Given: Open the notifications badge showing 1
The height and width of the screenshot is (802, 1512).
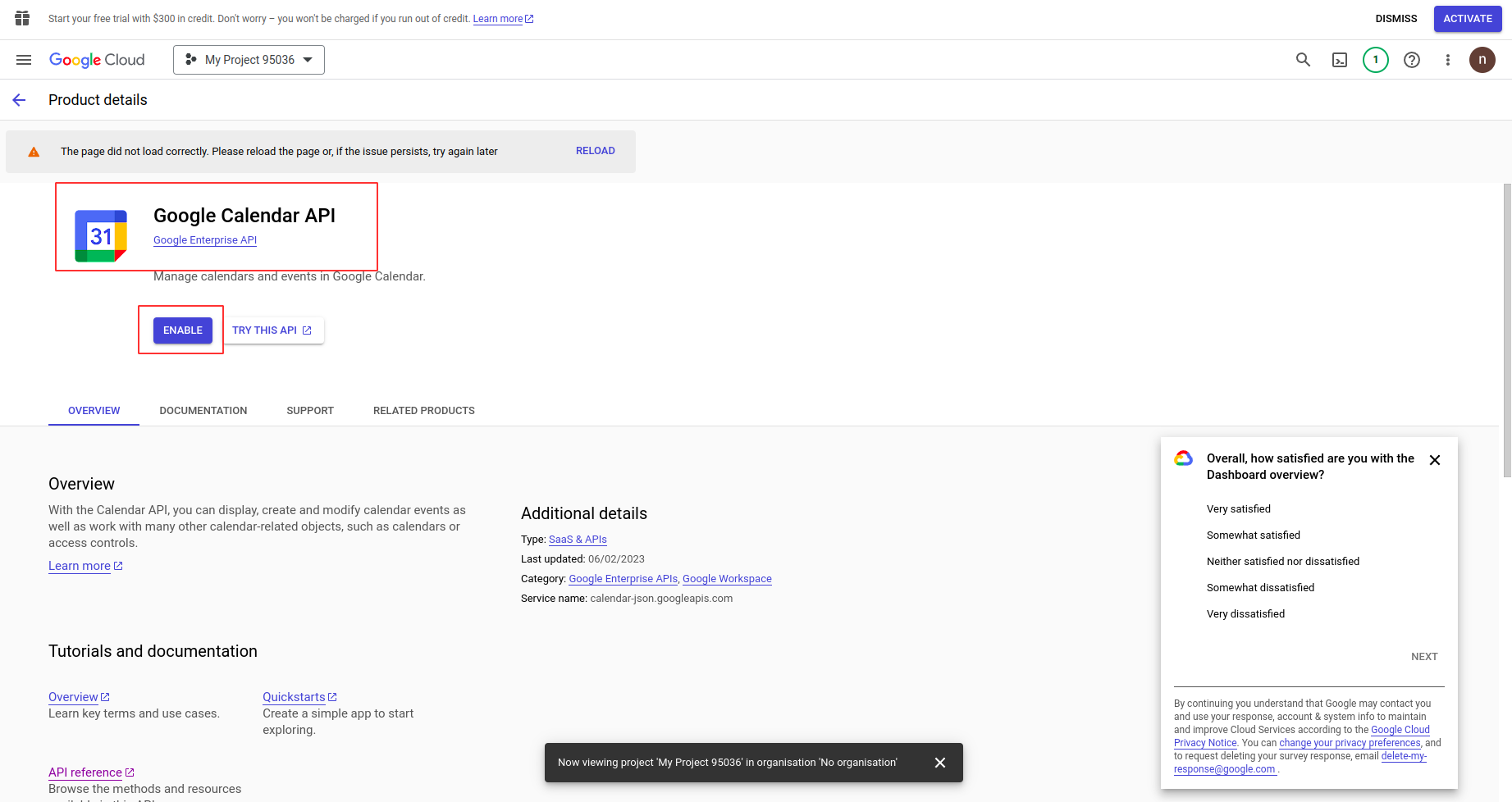Looking at the screenshot, I should (x=1376, y=60).
